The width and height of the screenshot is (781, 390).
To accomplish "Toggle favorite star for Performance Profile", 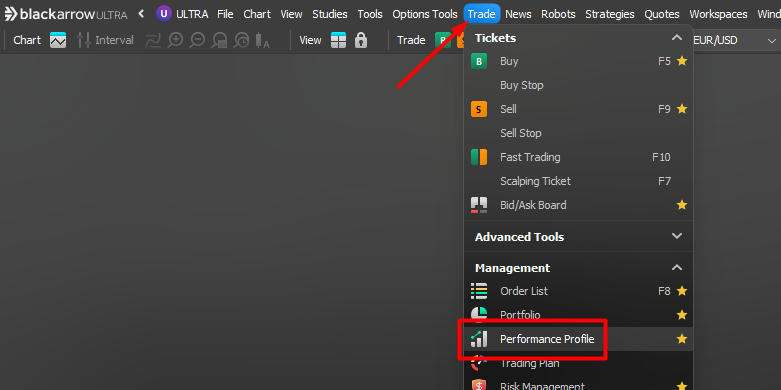I will tap(682, 339).
